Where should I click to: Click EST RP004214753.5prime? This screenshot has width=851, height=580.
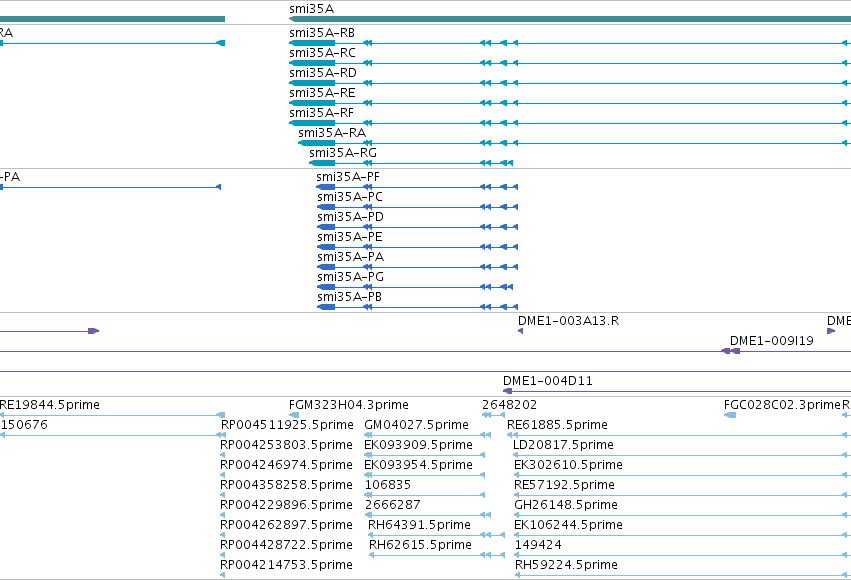pos(287,565)
